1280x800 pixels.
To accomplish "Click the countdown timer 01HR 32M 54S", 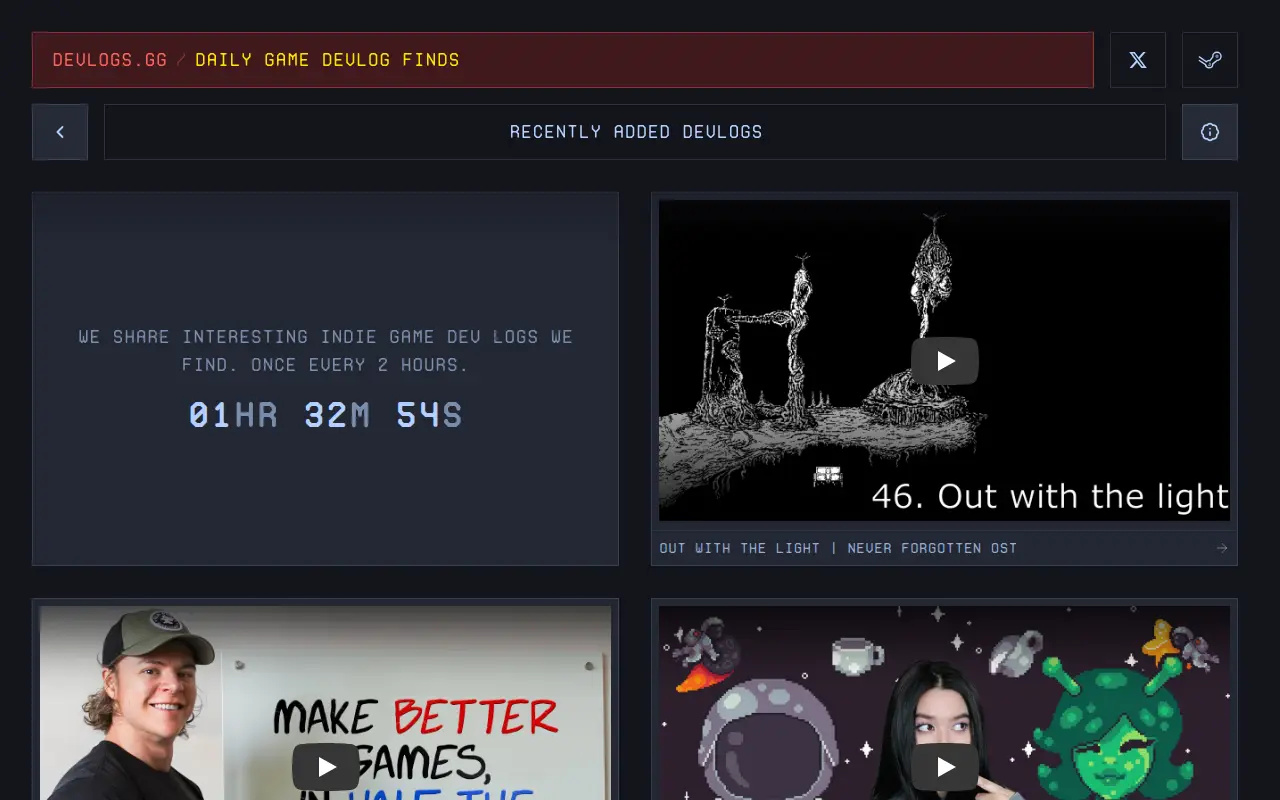I will [x=326, y=415].
